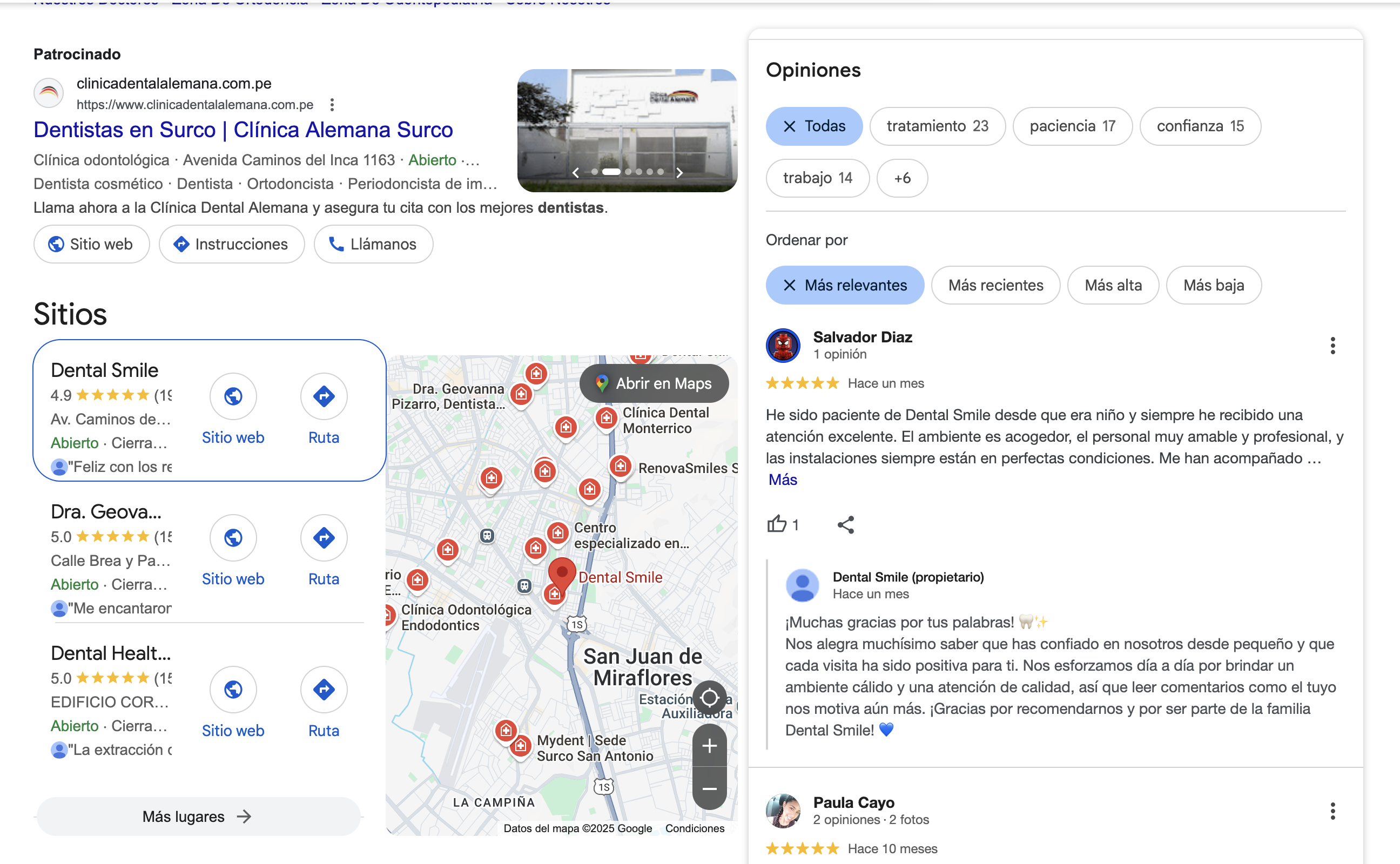The width and height of the screenshot is (1400, 864).
Task: Click Paula Cayo profile avatar
Action: 783,811
